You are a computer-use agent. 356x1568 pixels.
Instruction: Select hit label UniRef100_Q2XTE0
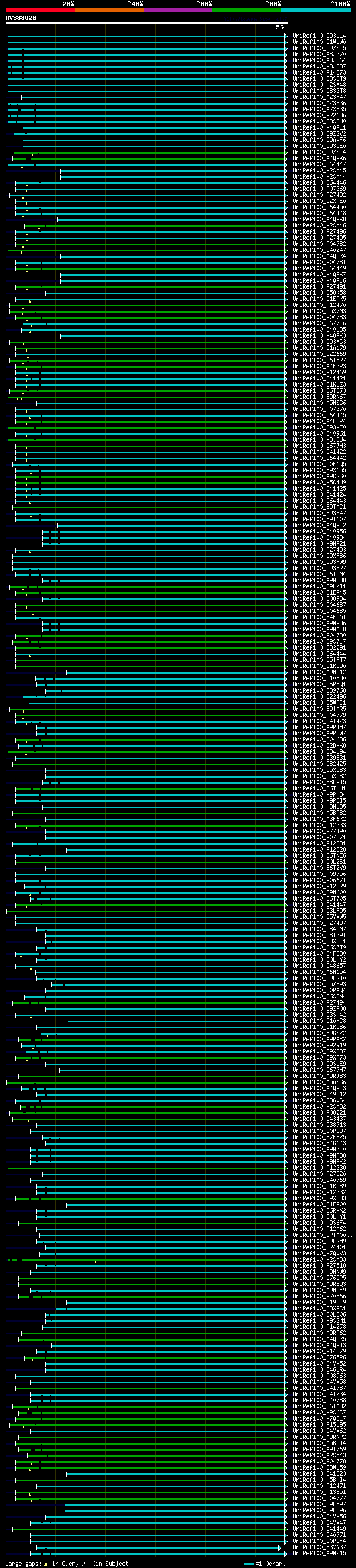coord(319,201)
